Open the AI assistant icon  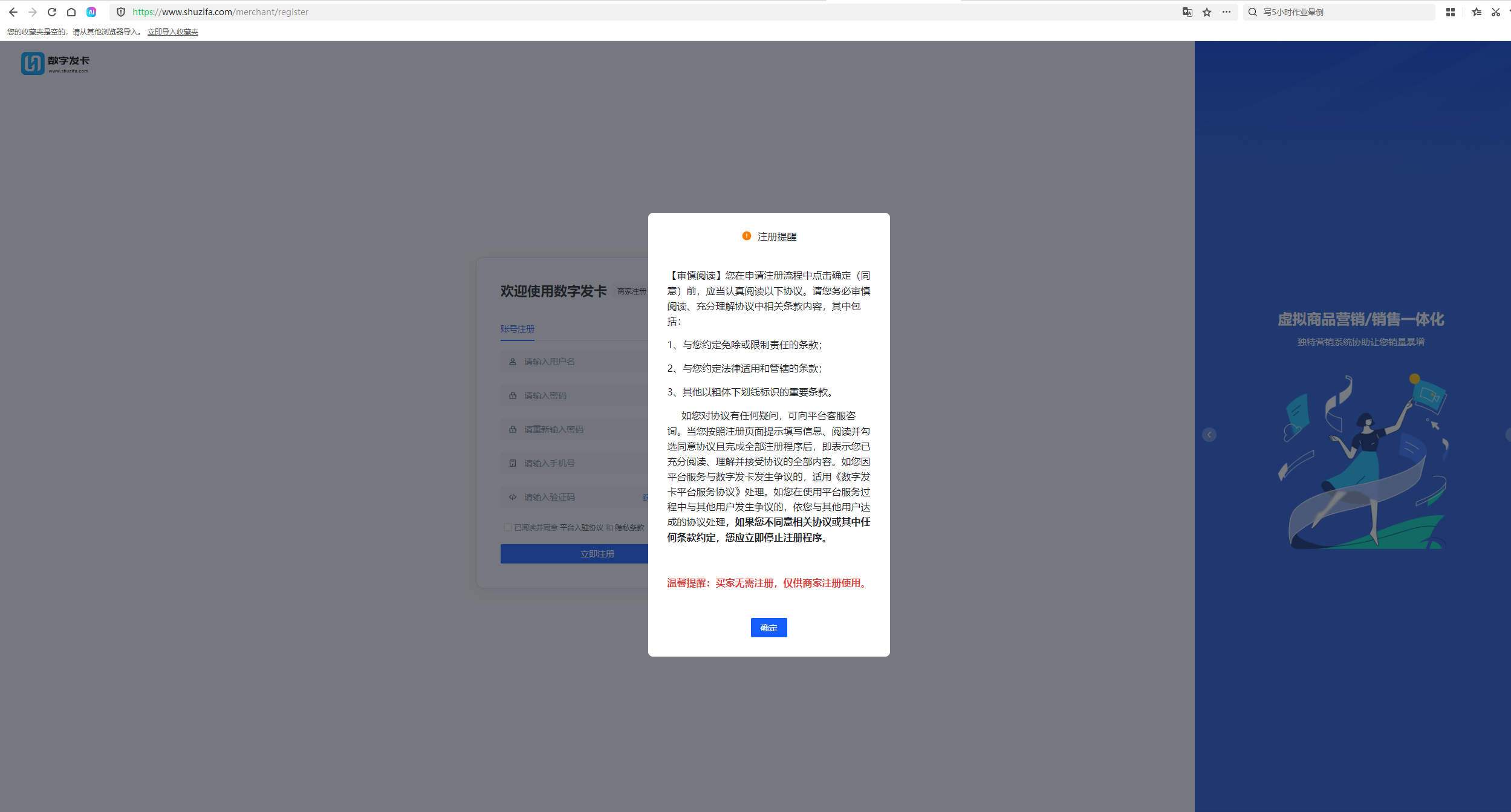point(91,12)
